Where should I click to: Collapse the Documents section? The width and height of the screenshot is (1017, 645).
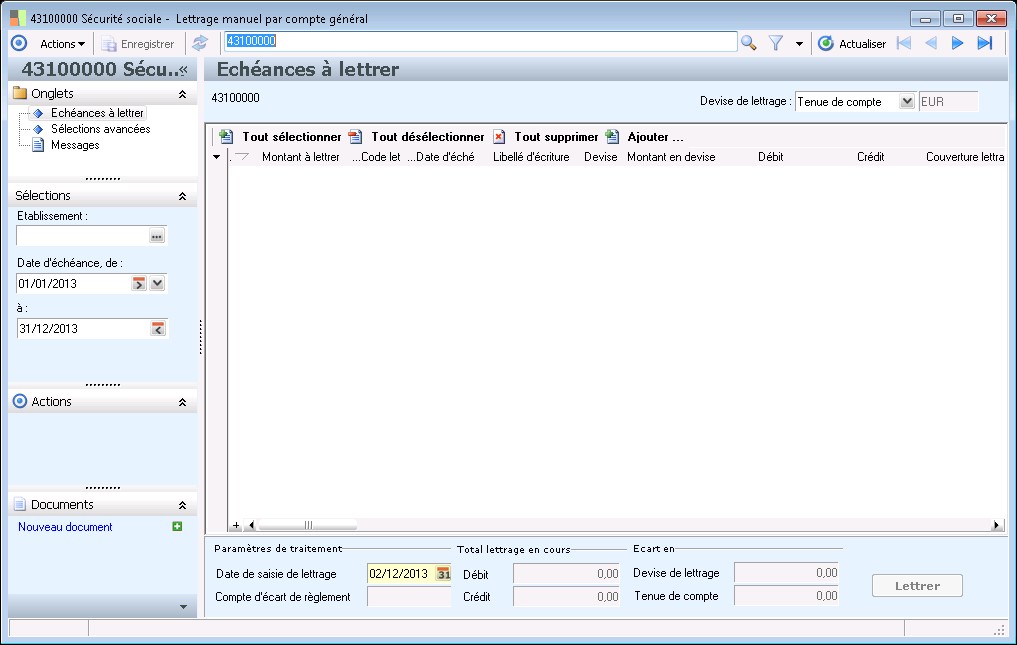pyautogui.click(x=182, y=505)
